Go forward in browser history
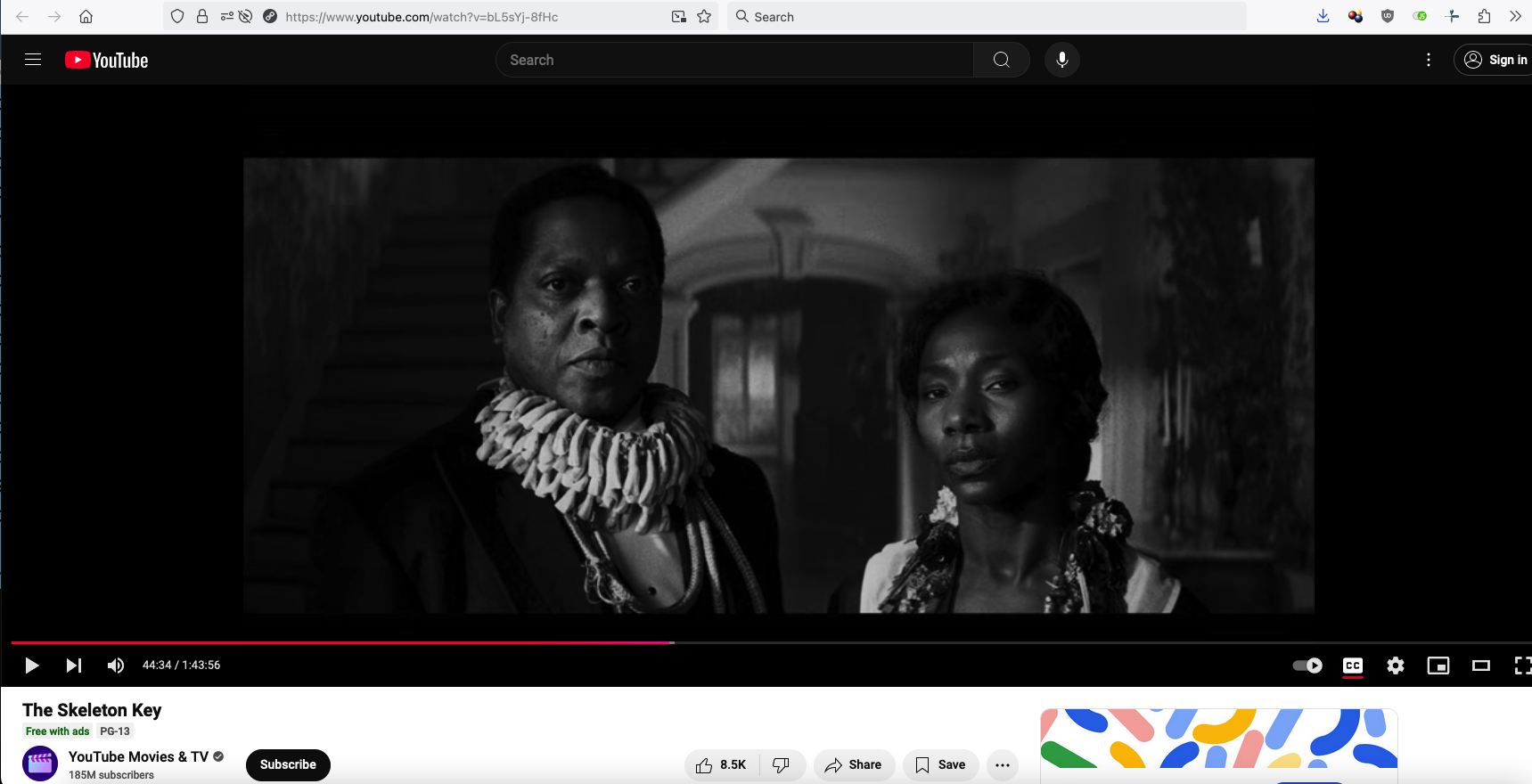Screen dimensions: 1532x784 [x=54, y=17]
